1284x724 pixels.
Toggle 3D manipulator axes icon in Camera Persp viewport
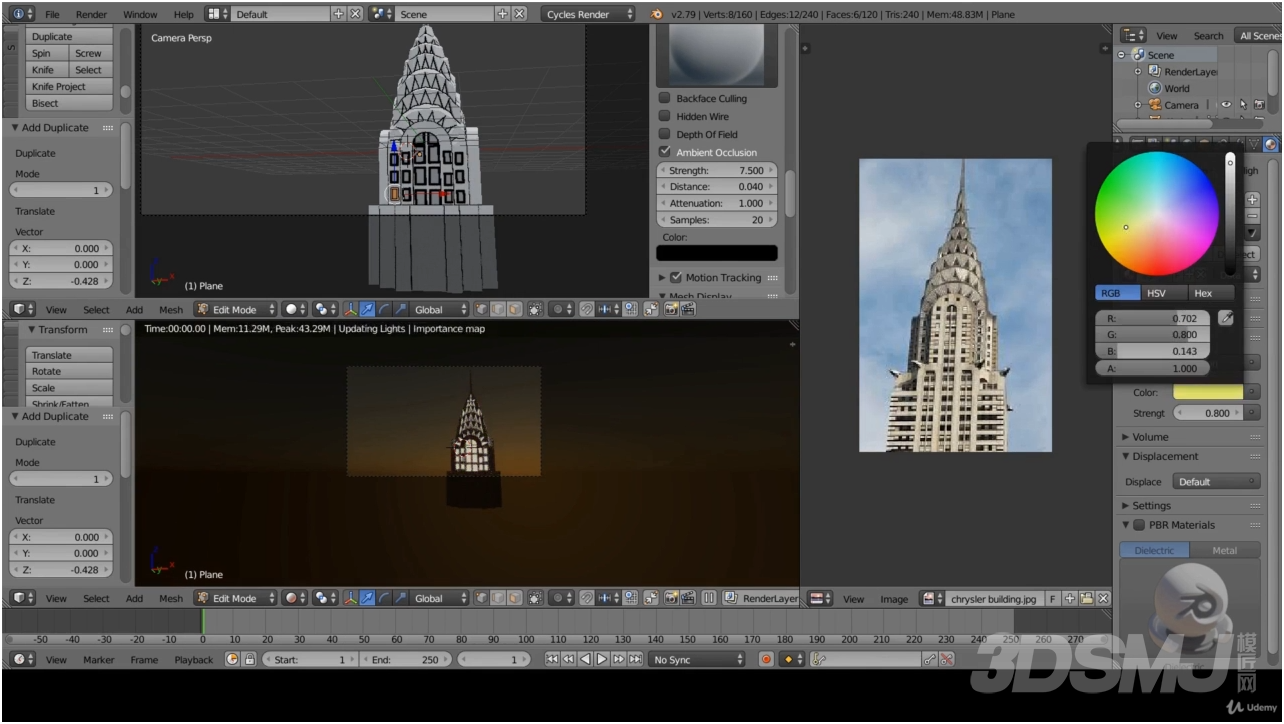point(350,310)
